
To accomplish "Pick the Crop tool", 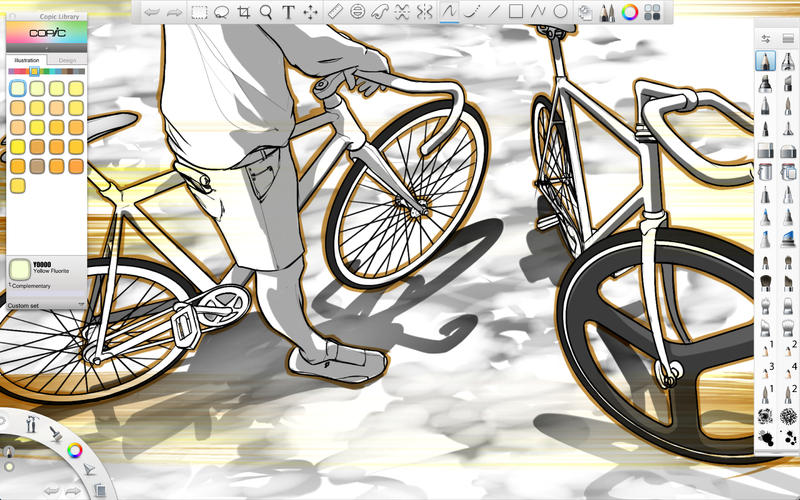I will (x=244, y=12).
